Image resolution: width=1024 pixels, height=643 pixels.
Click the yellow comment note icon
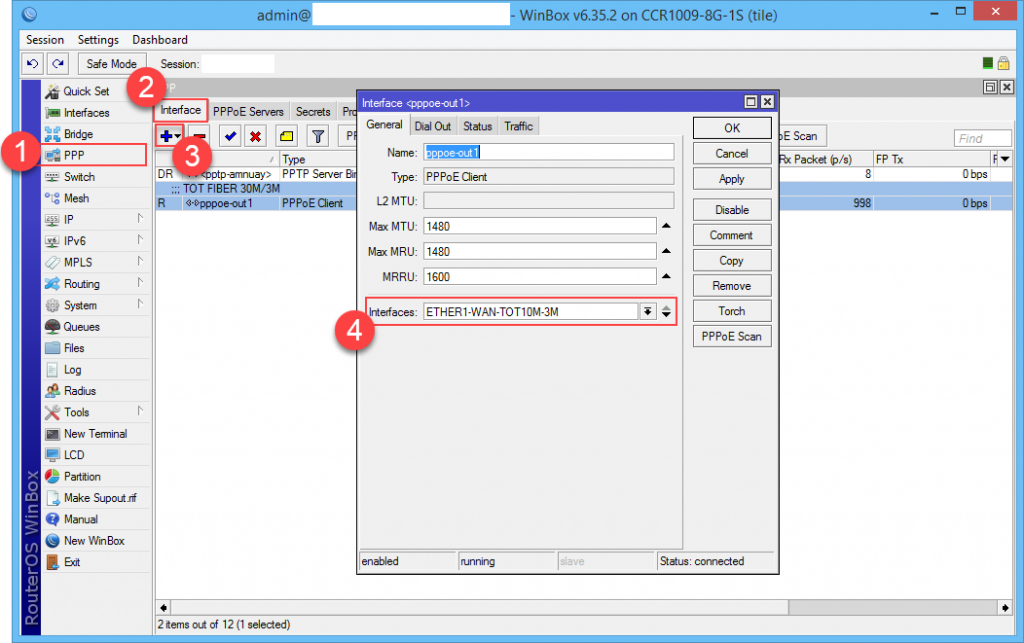(x=286, y=136)
